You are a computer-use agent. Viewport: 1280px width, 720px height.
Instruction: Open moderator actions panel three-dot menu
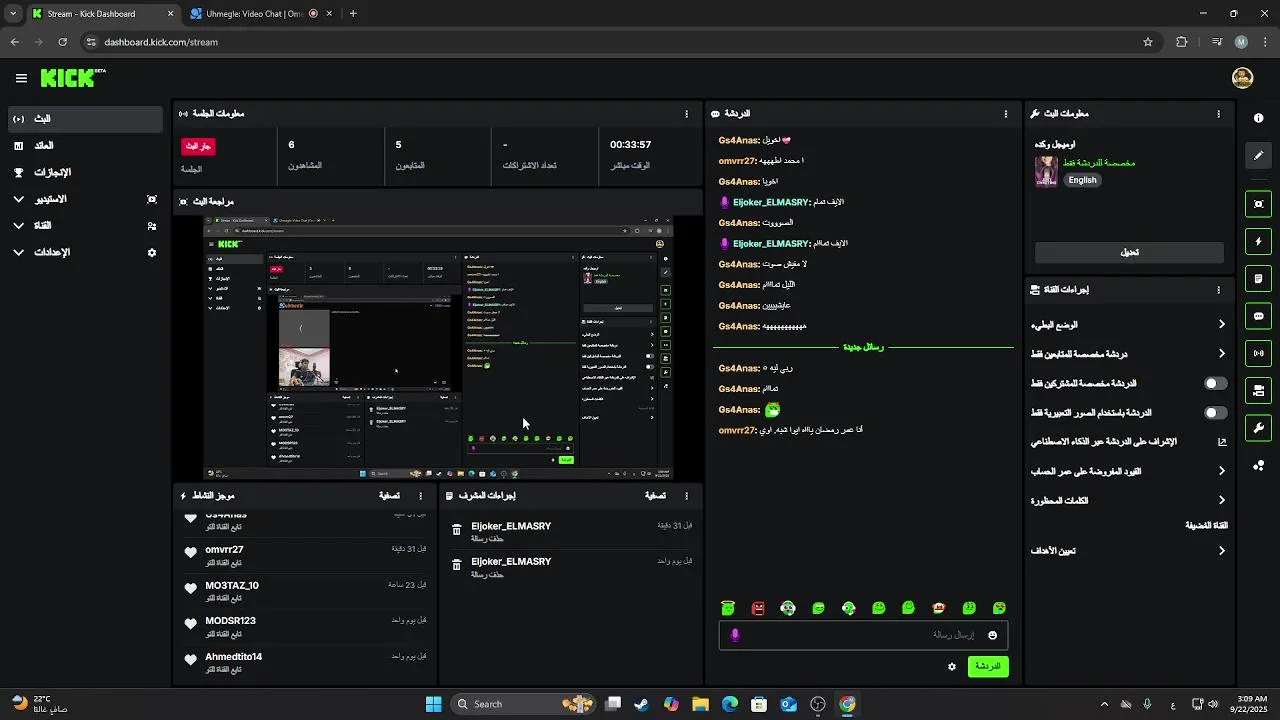coord(686,496)
